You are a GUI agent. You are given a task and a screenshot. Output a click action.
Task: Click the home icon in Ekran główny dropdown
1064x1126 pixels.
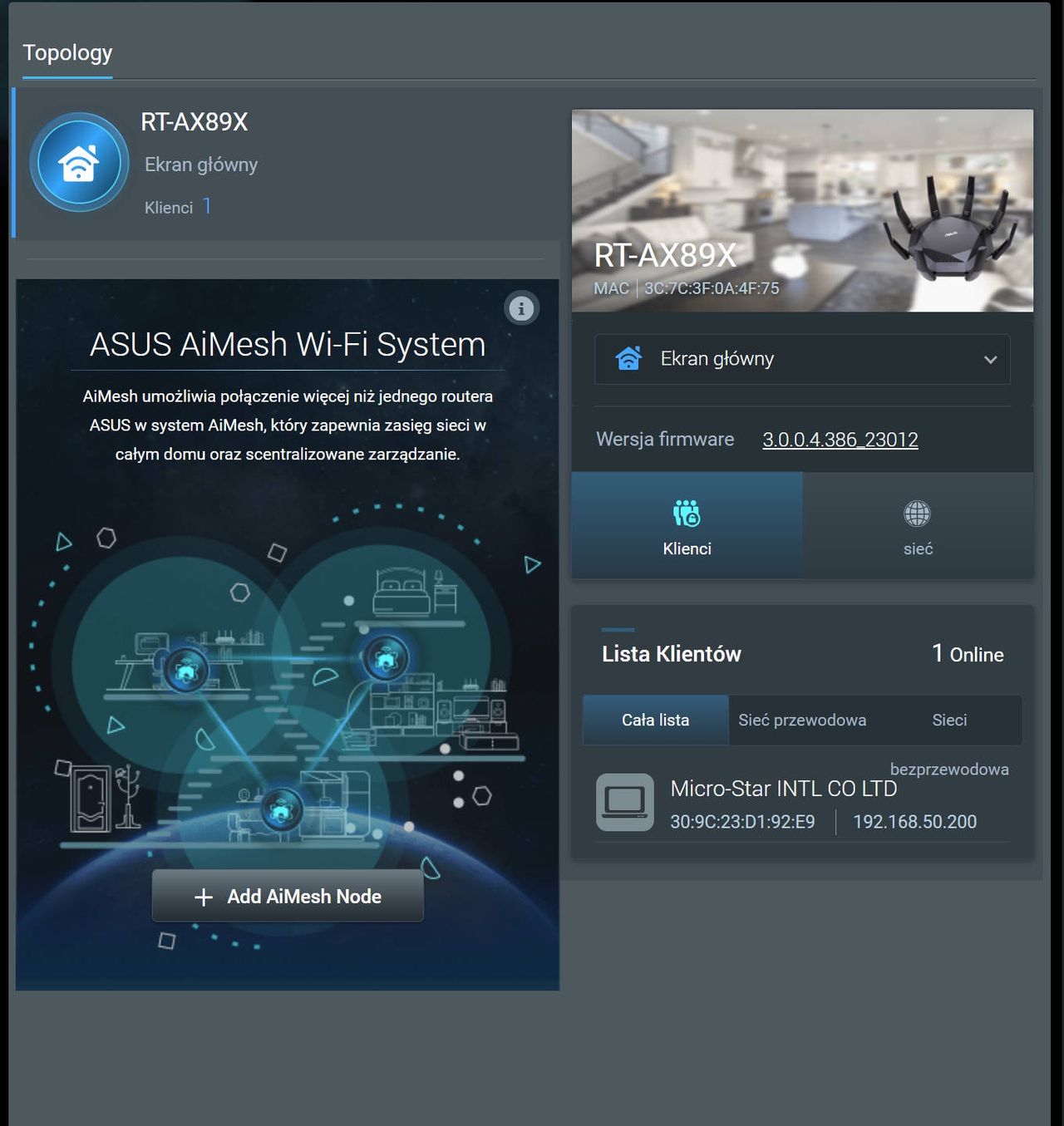pos(628,358)
